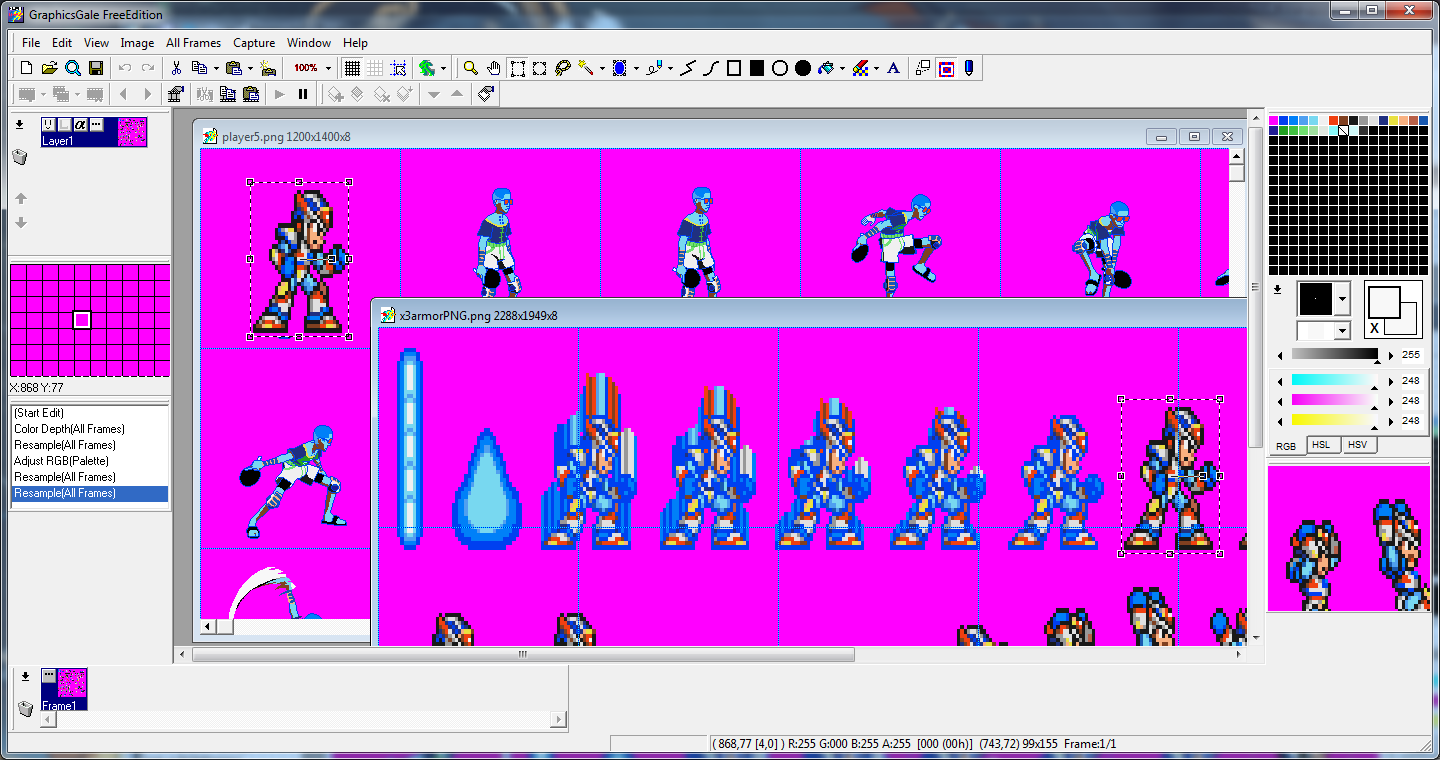This screenshot has height=760, width=1440.
Task: Toggle alpha channel button on Layer1
Action: point(81,124)
